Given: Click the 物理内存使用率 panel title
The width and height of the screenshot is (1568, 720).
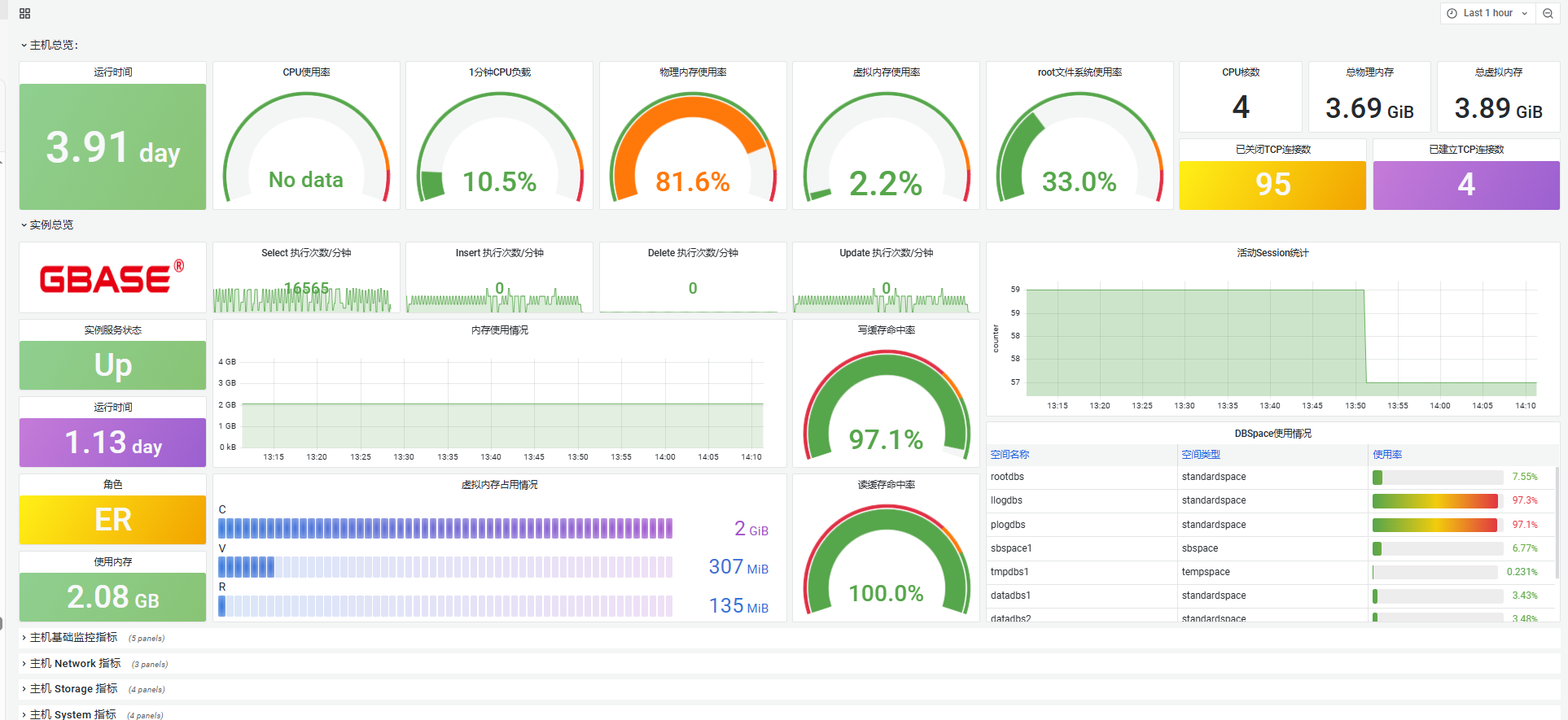Looking at the screenshot, I should (693, 72).
